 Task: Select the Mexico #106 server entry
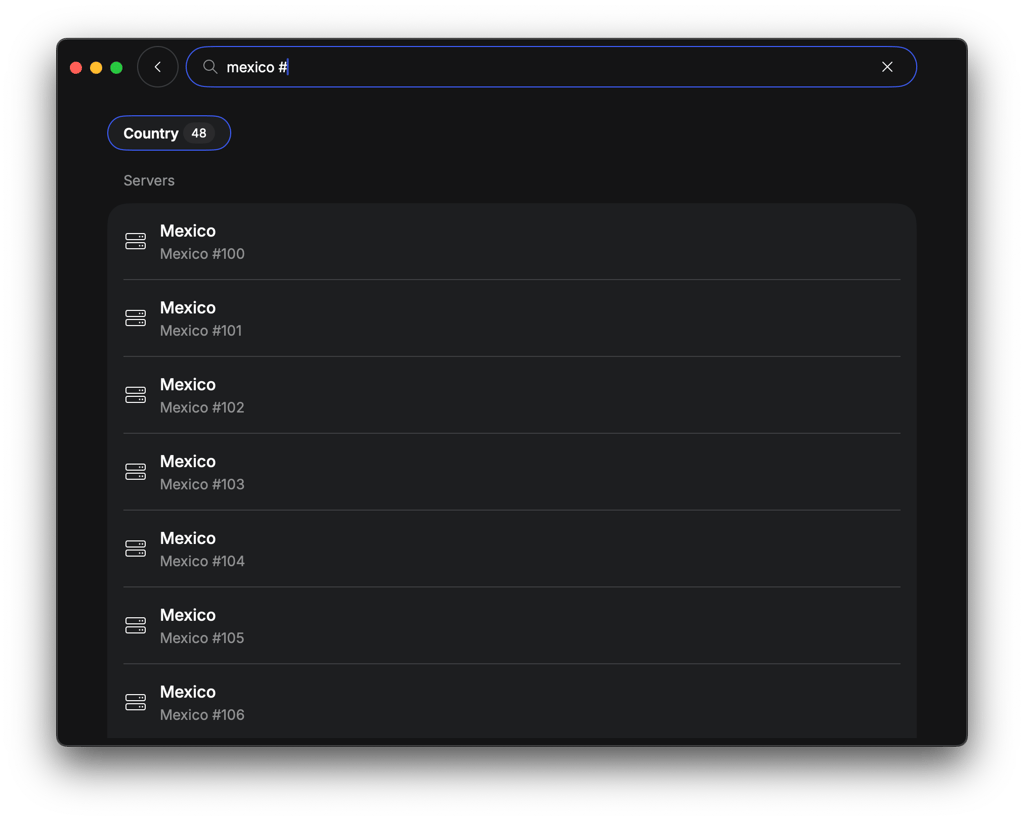(512, 702)
